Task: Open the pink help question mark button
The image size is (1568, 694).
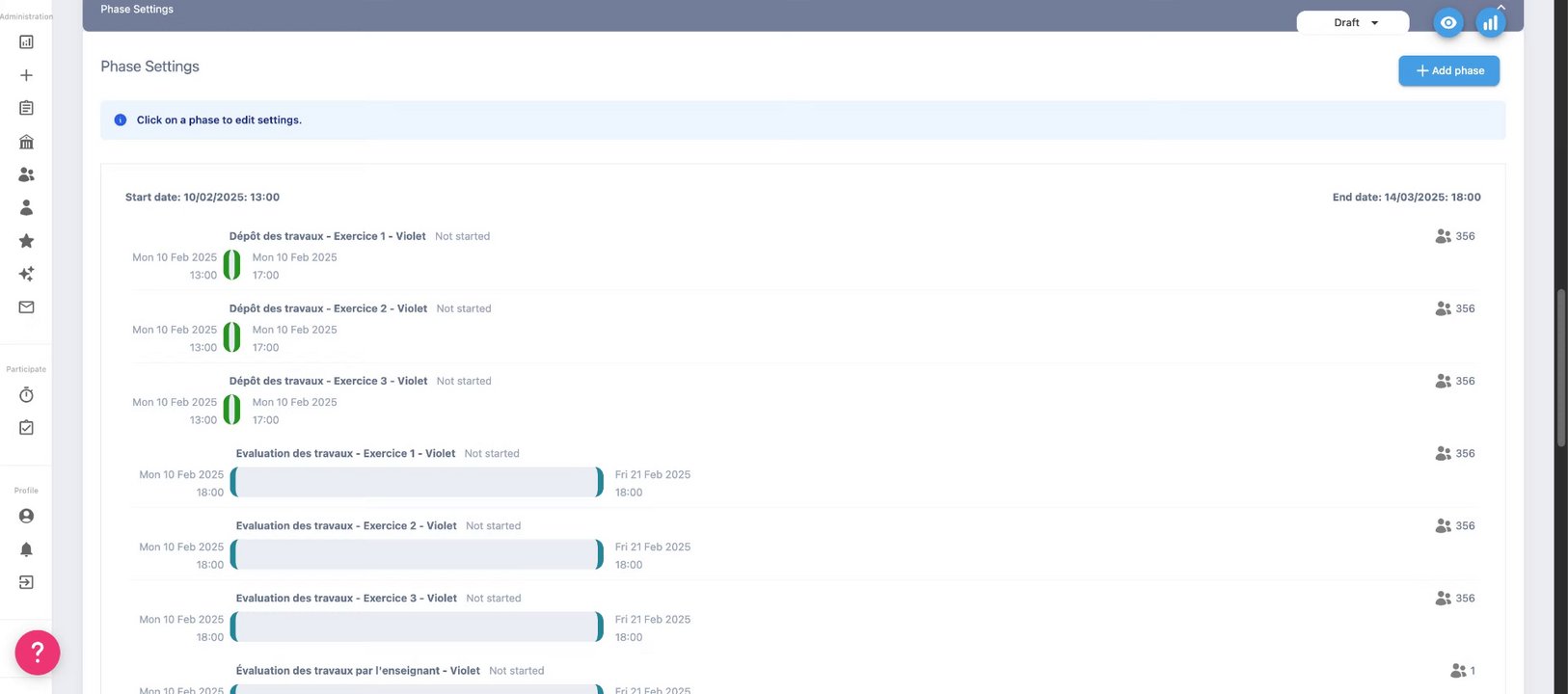Action: pyautogui.click(x=38, y=653)
